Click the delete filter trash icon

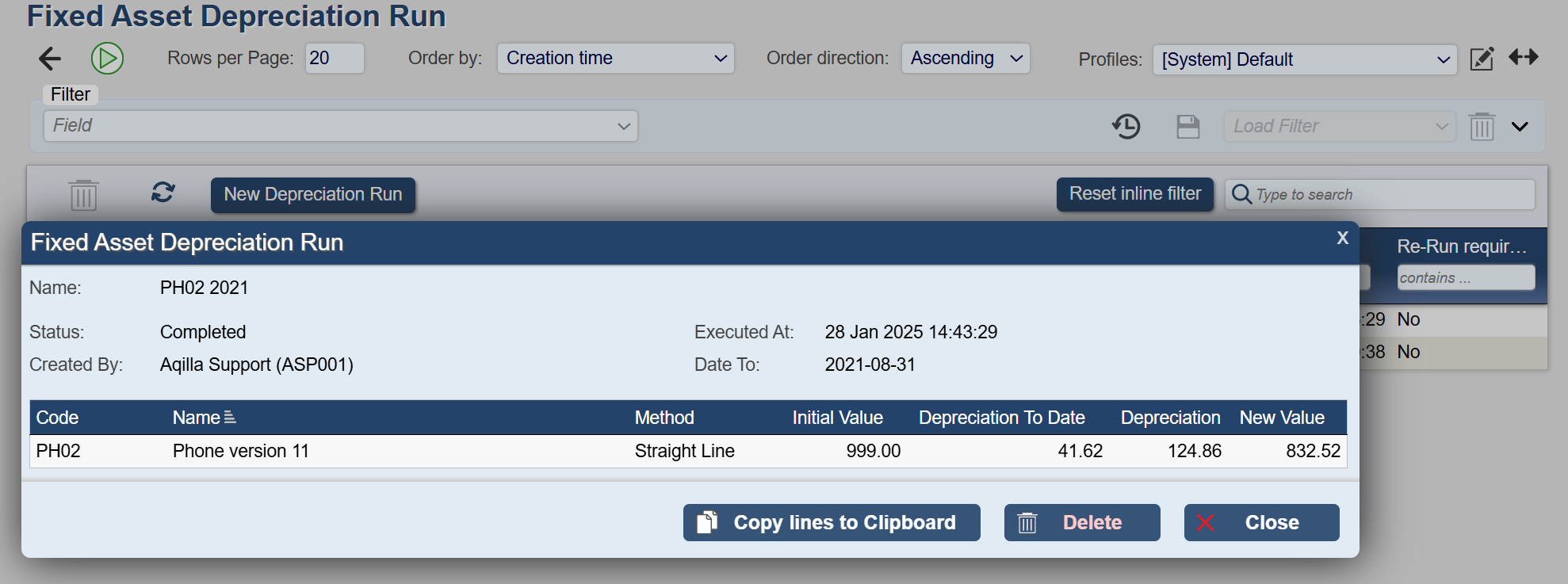click(x=1481, y=127)
